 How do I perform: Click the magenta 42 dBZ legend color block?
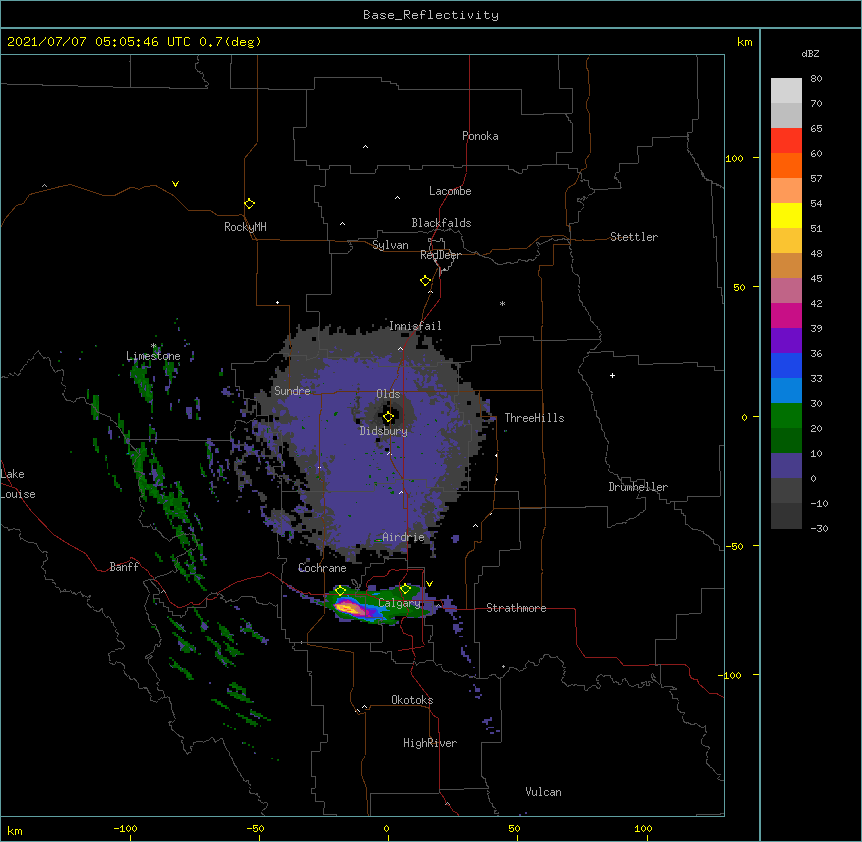[786, 316]
